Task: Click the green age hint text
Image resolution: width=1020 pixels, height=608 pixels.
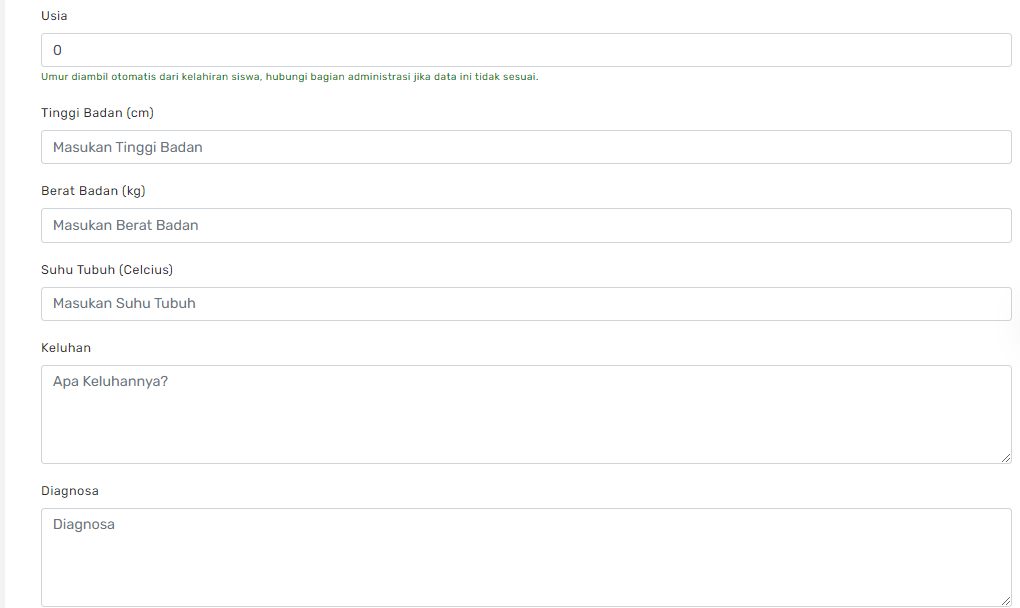Action: [x=289, y=77]
